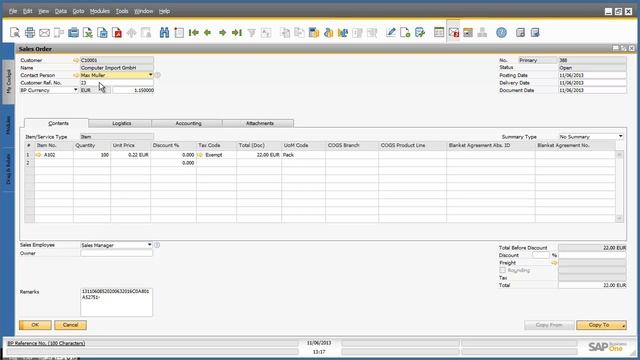This screenshot has height=360, width=640.
Task: Expand the Contact Person dropdown
Action: coord(150,75)
